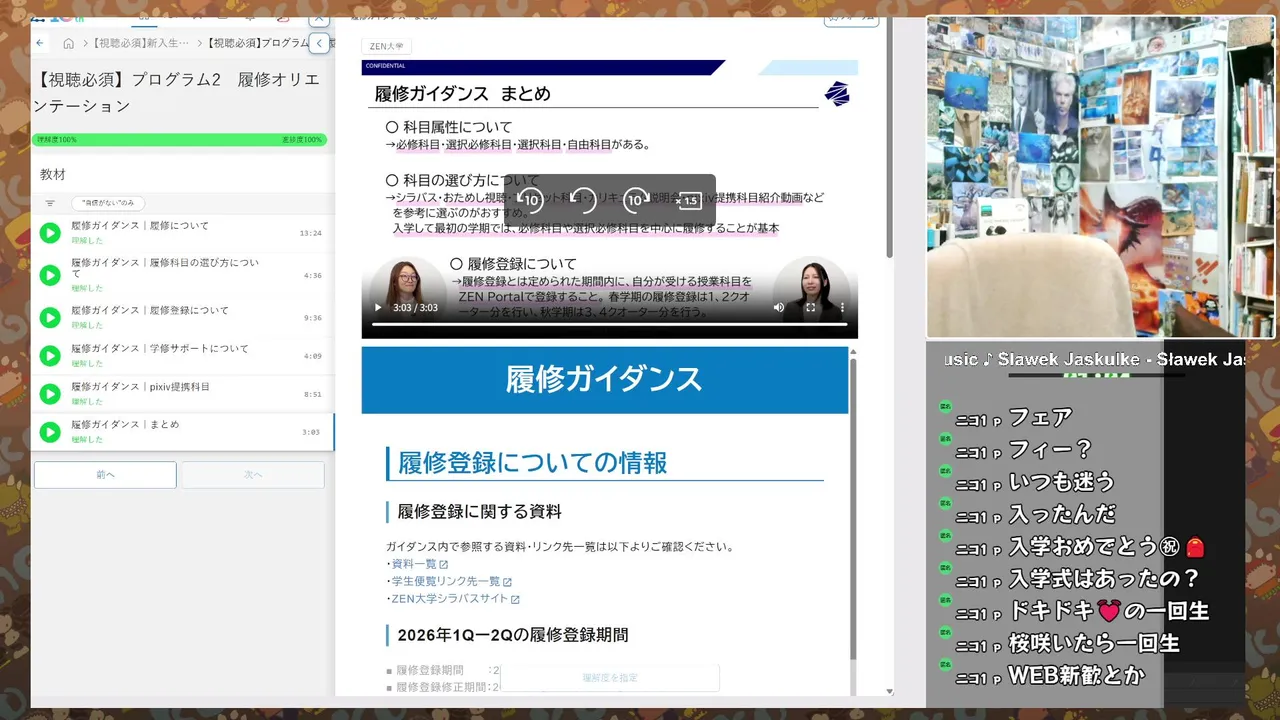Play lesson 履修登録について
Image resolution: width=1280 pixels, height=720 pixels.
50,317
